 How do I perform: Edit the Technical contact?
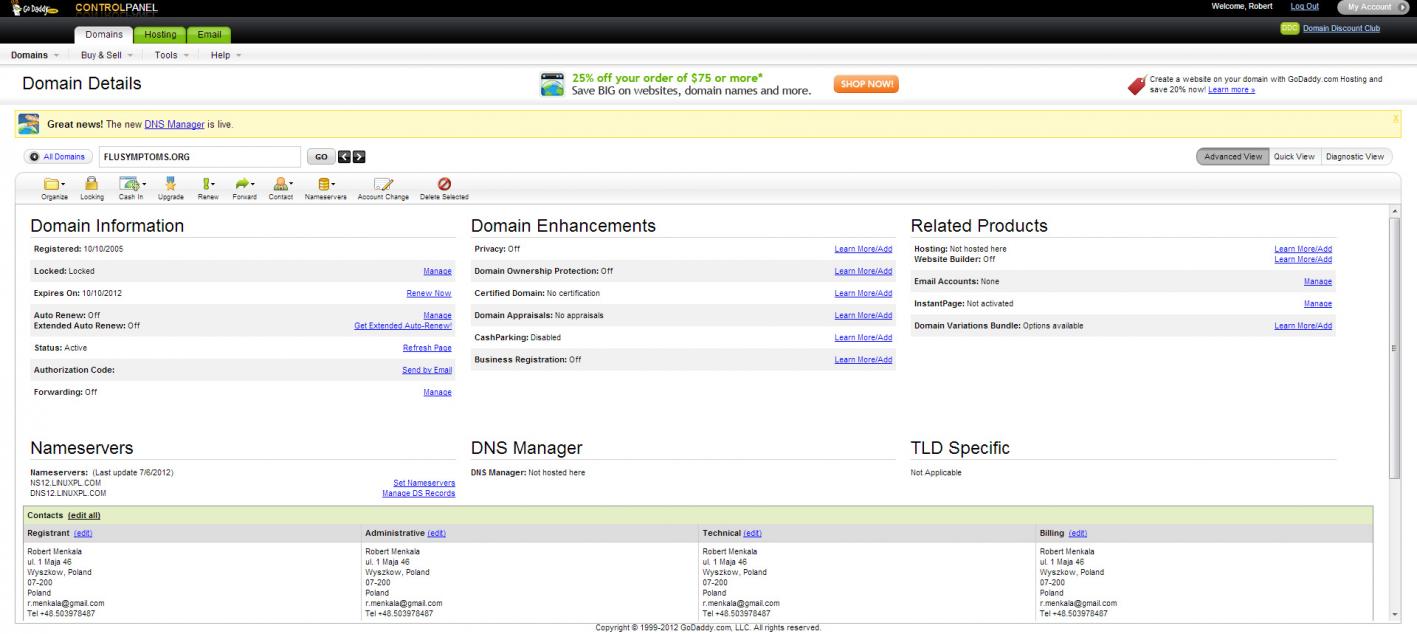[752, 533]
